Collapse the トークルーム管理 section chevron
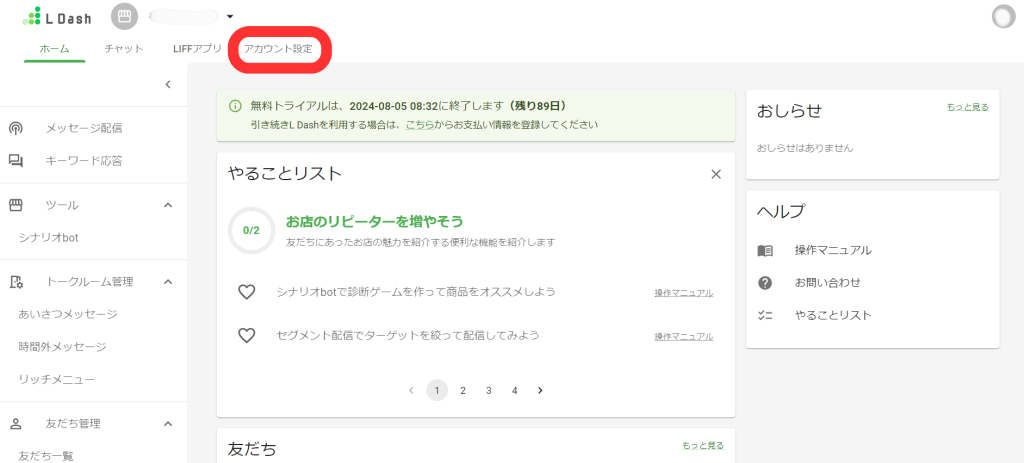The height and width of the screenshot is (463, 1024). coord(168,281)
